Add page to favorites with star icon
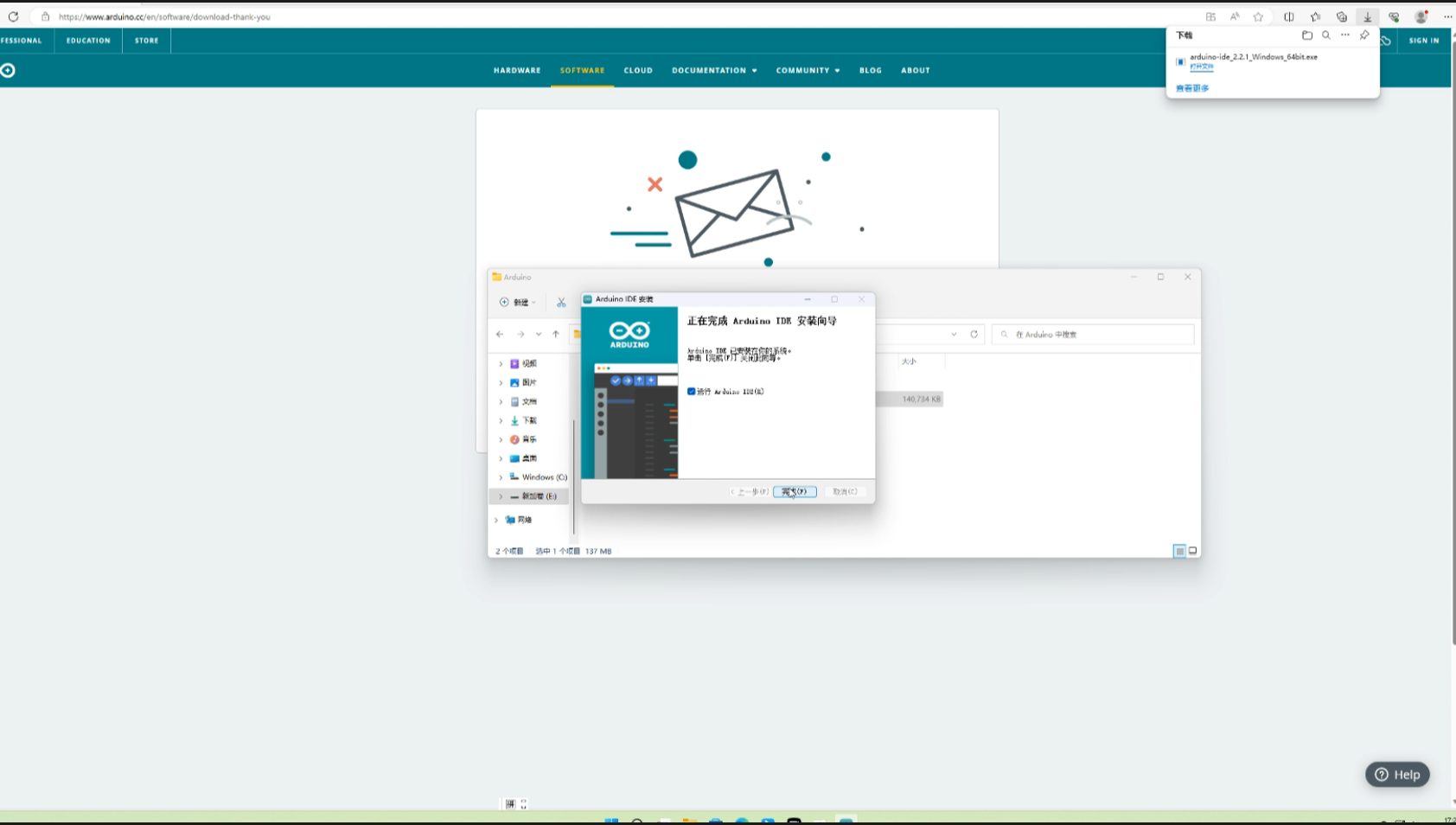 point(1258,16)
